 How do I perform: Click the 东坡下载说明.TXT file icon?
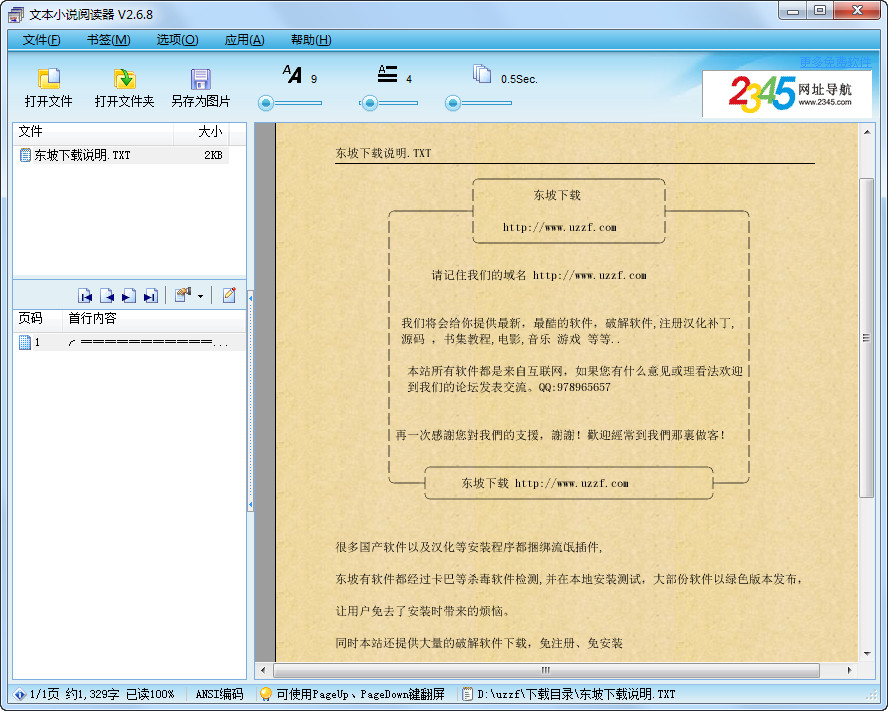(25, 155)
